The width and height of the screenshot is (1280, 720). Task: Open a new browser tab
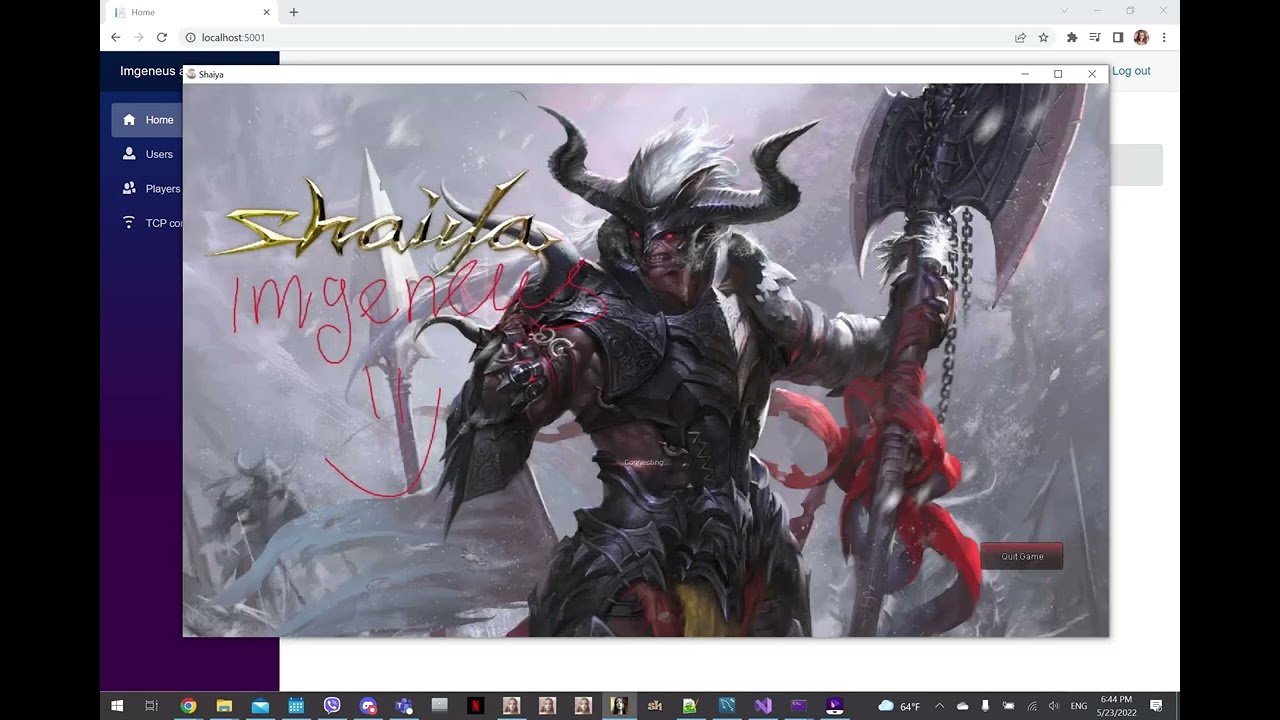(x=294, y=12)
